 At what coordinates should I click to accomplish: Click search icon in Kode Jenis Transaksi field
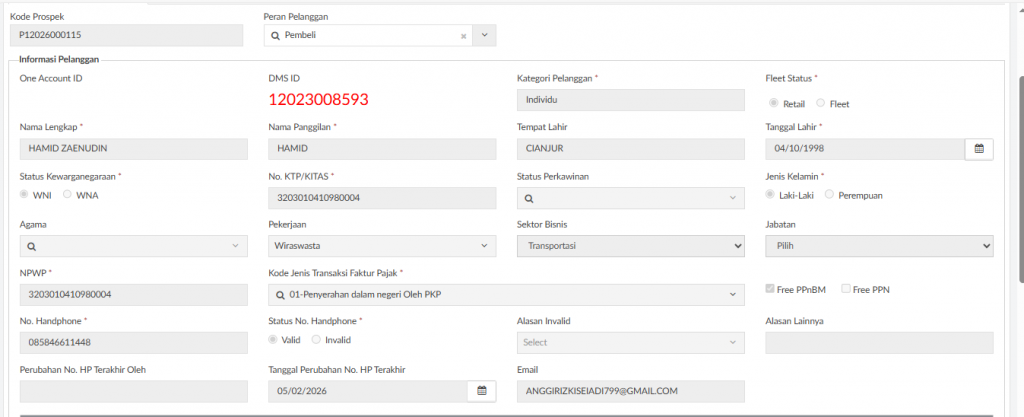(280, 294)
